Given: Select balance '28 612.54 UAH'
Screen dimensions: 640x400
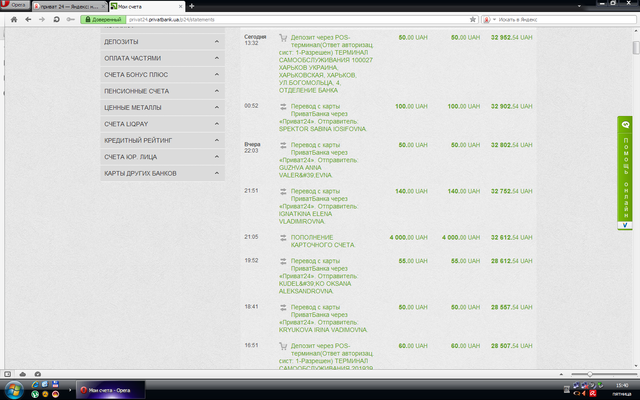Looking at the screenshot, I should coord(511,261).
